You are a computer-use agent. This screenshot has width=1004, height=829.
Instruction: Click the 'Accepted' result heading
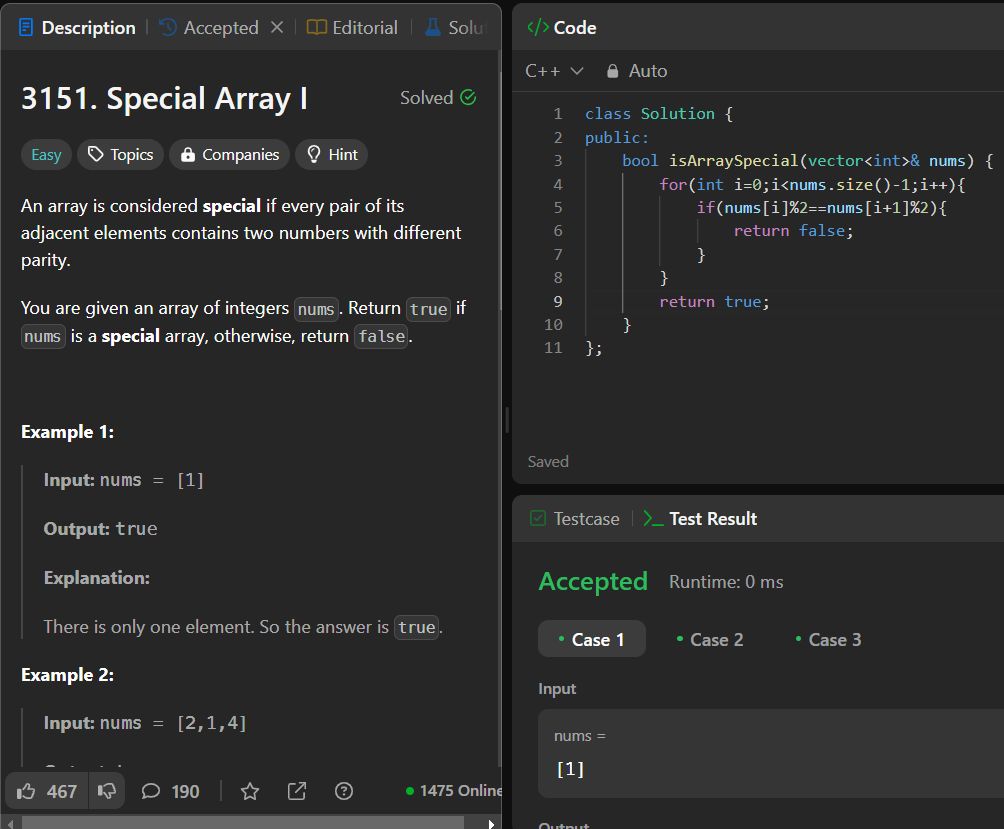click(593, 581)
